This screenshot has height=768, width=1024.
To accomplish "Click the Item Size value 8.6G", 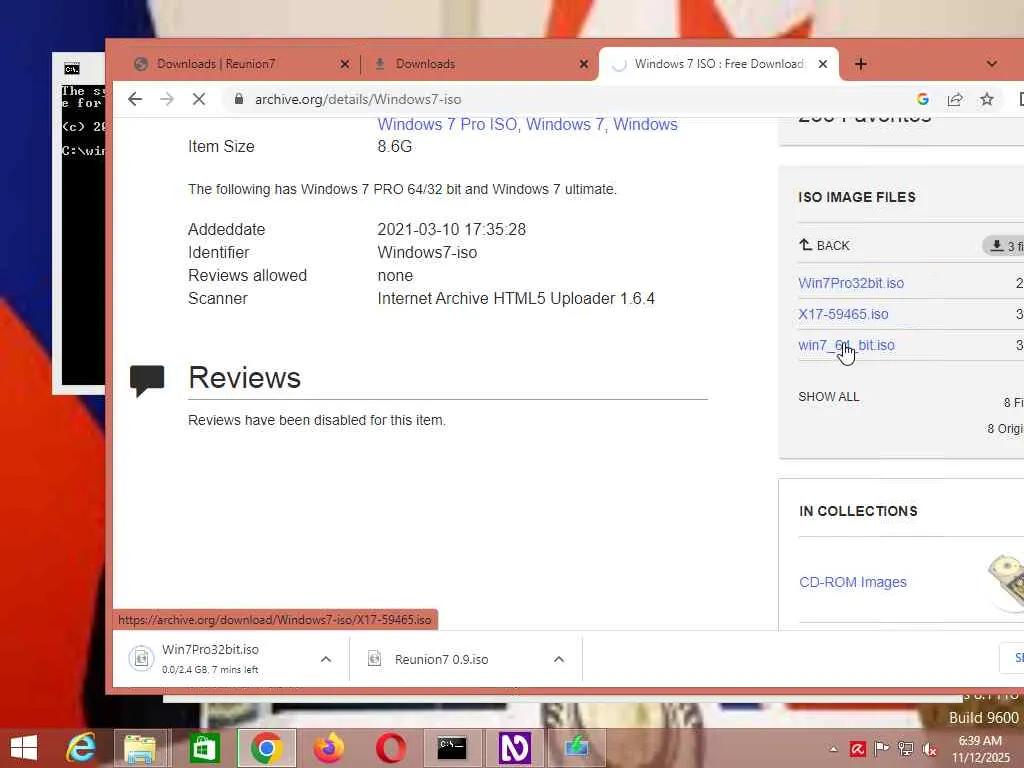I will coord(394,146).
